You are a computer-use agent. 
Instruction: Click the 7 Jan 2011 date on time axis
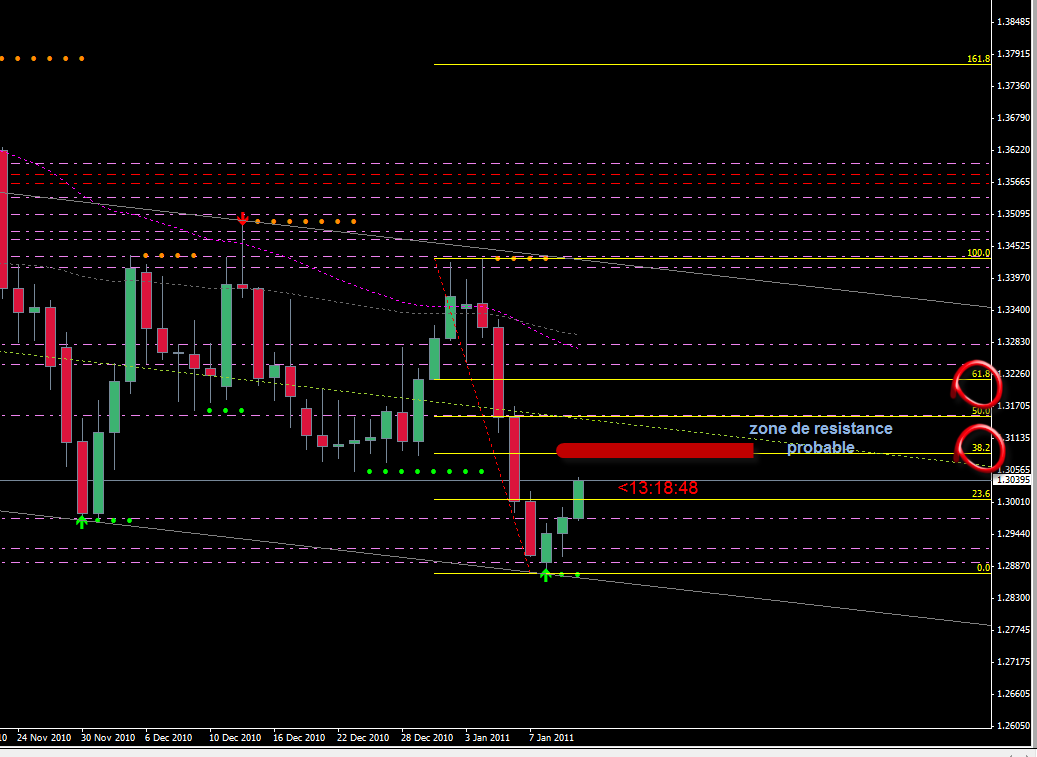(551, 737)
